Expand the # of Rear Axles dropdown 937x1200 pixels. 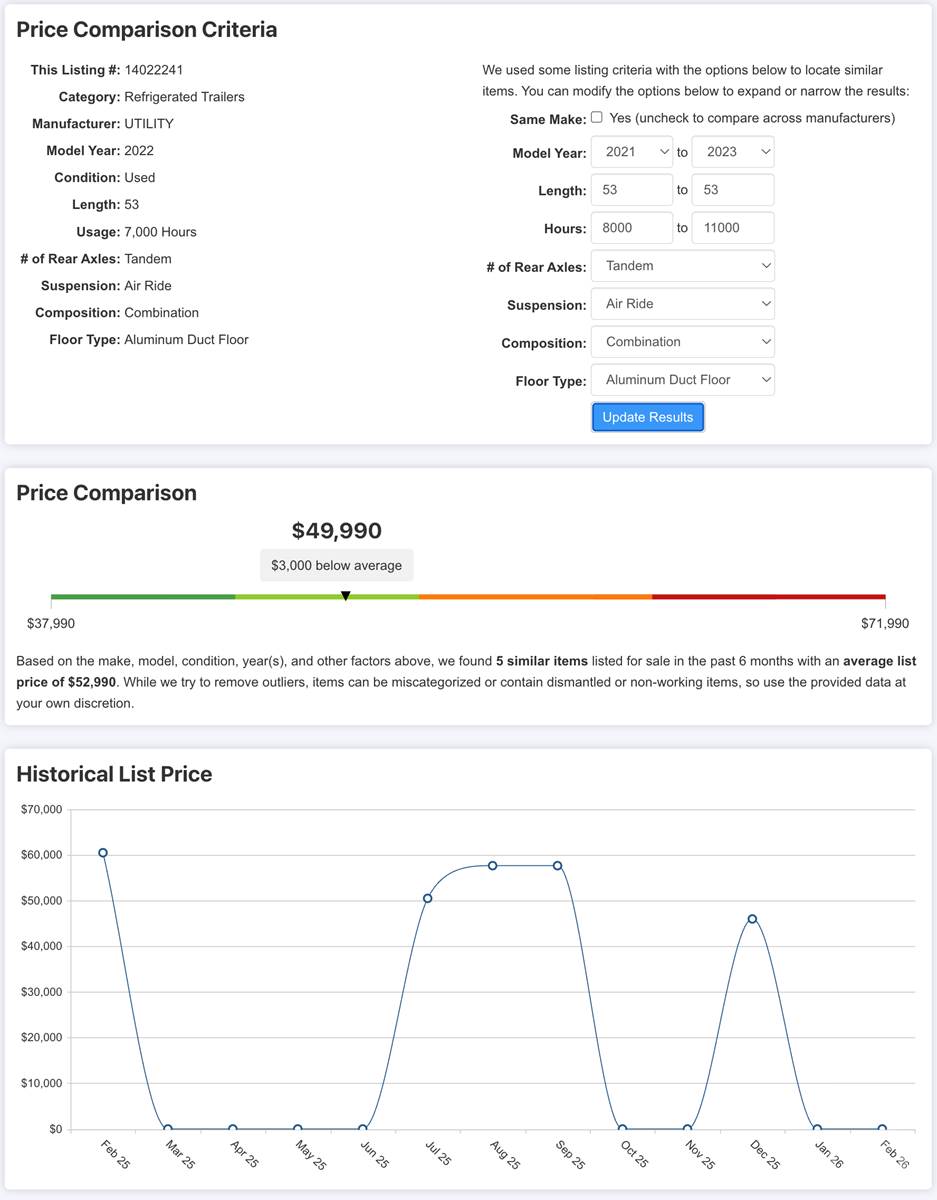click(682, 266)
